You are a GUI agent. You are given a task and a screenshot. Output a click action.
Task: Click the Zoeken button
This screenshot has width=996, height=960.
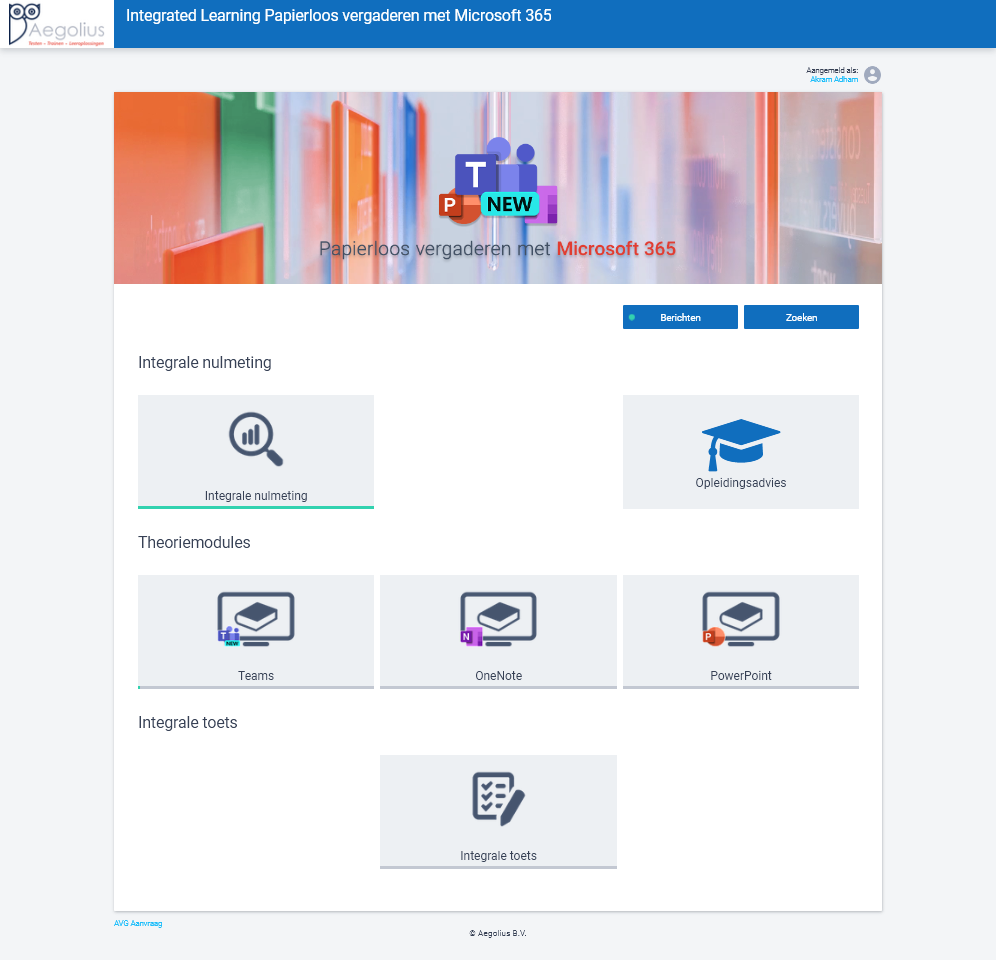(x=801, y=317)
